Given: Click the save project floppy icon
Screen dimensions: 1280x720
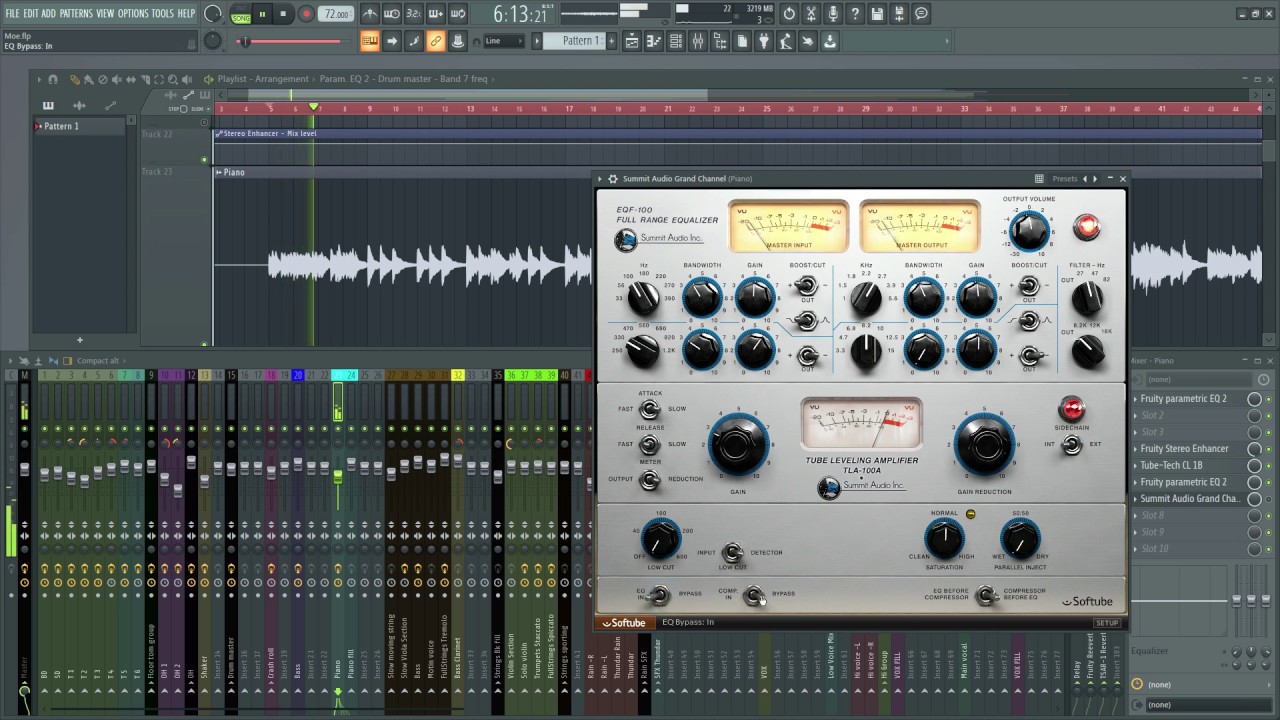Looking at the screenshot, I should click(877, 14).
